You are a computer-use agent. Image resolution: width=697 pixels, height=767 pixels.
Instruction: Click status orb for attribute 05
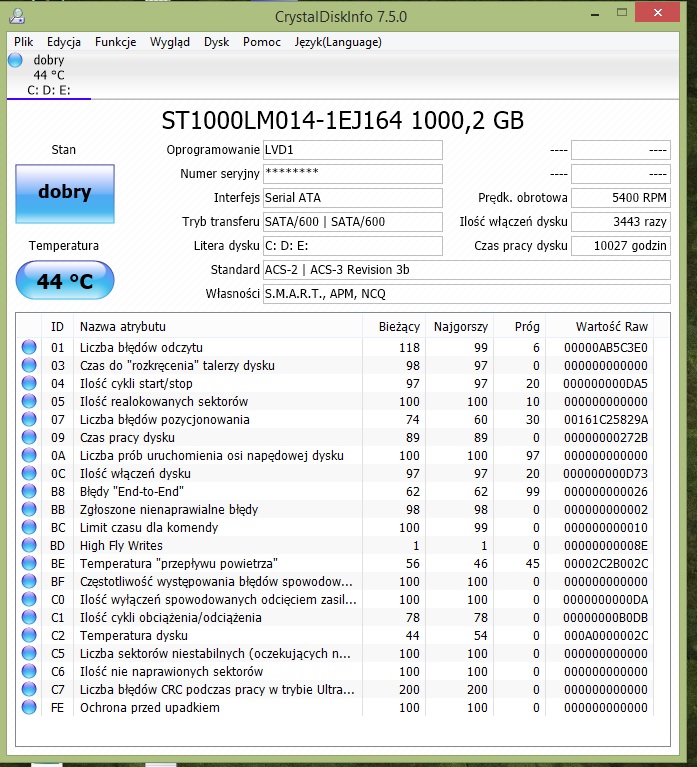click(x=29, y=402)
